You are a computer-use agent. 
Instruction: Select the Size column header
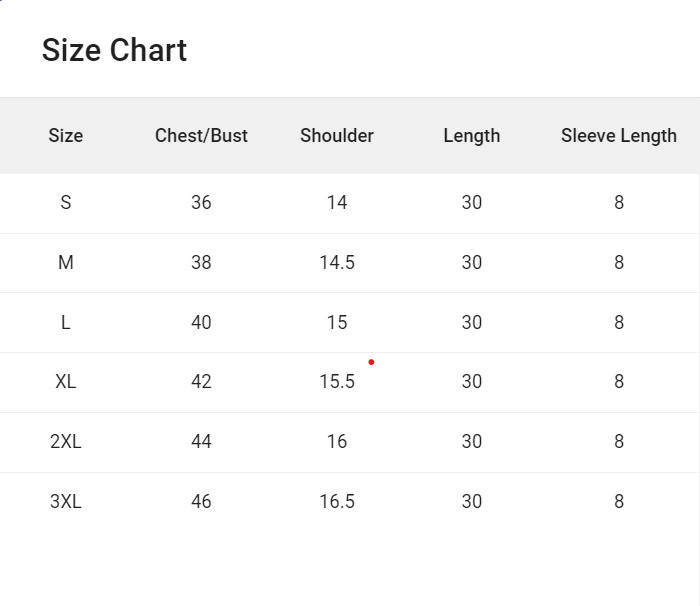point(66,136)
